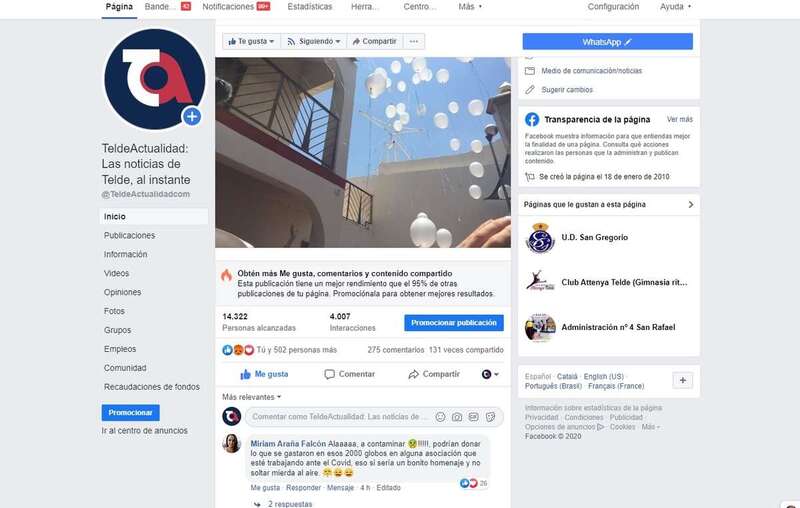Add language with the plus button

(x=683, y=380)
